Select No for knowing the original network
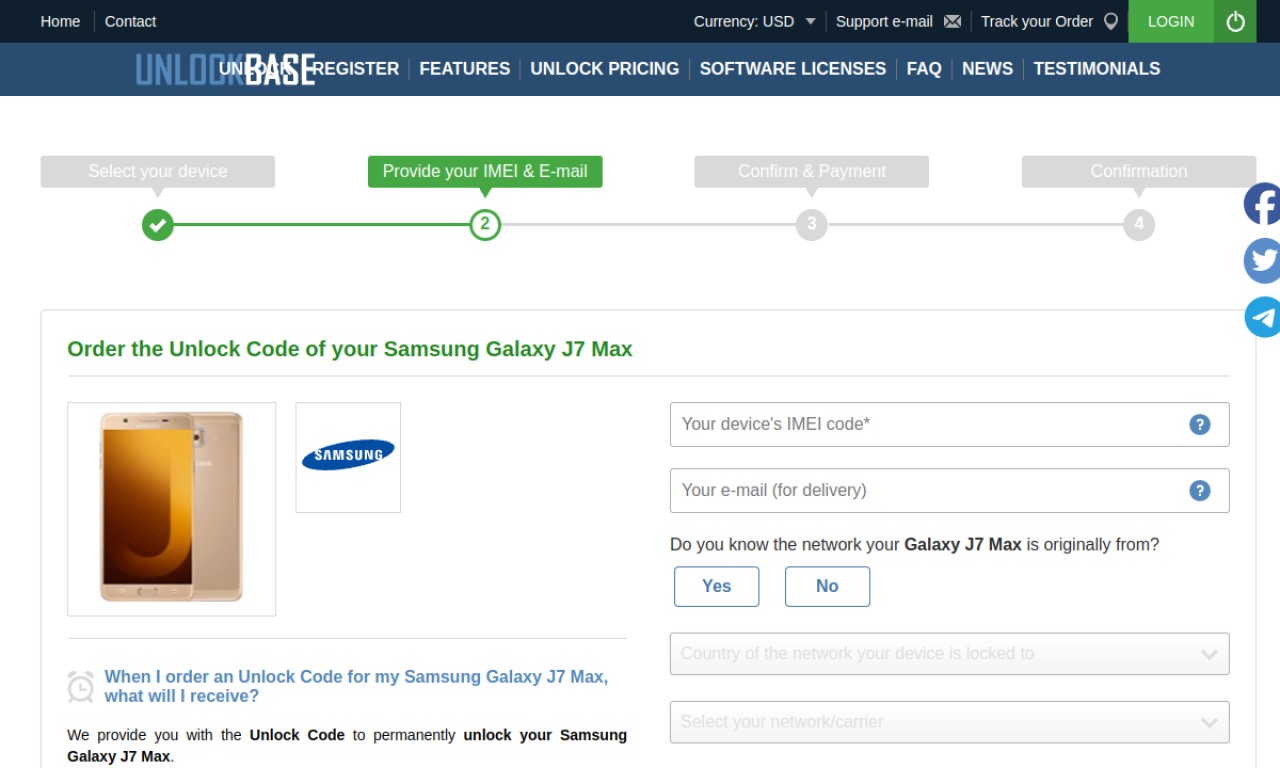 tap(827, 586)
